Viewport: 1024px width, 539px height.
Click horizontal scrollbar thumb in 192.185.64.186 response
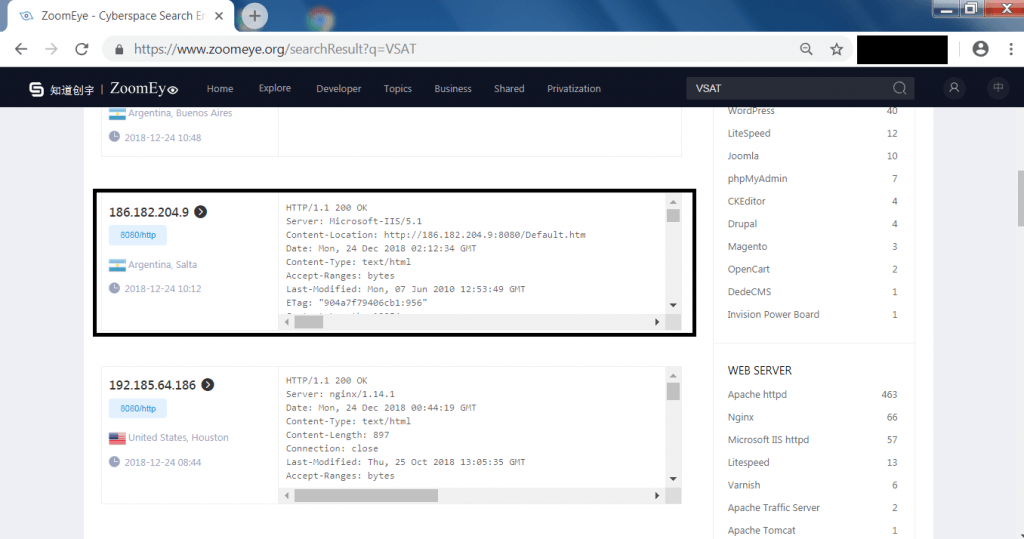pos(366,496)
